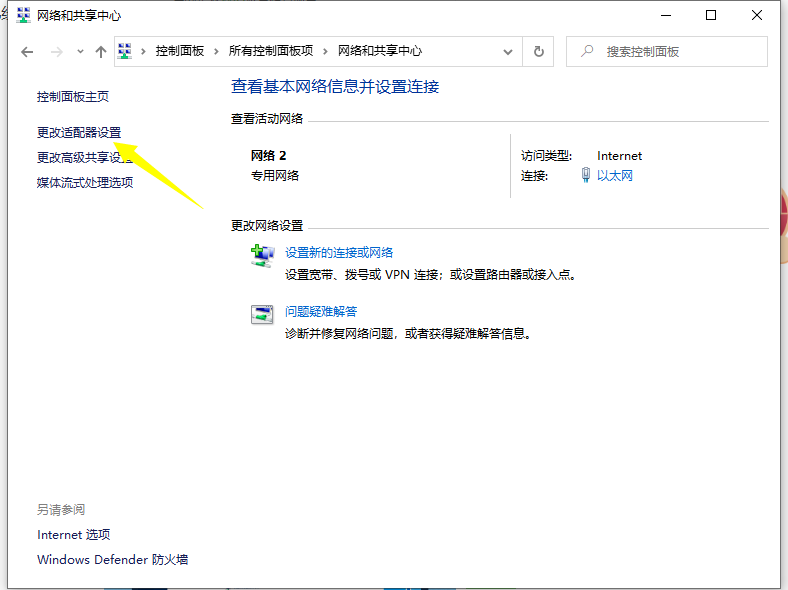Viewport: 788px width, 590px height.
Task: Open 更改适配器设置 in the left pane
Action: pos(79,132)
